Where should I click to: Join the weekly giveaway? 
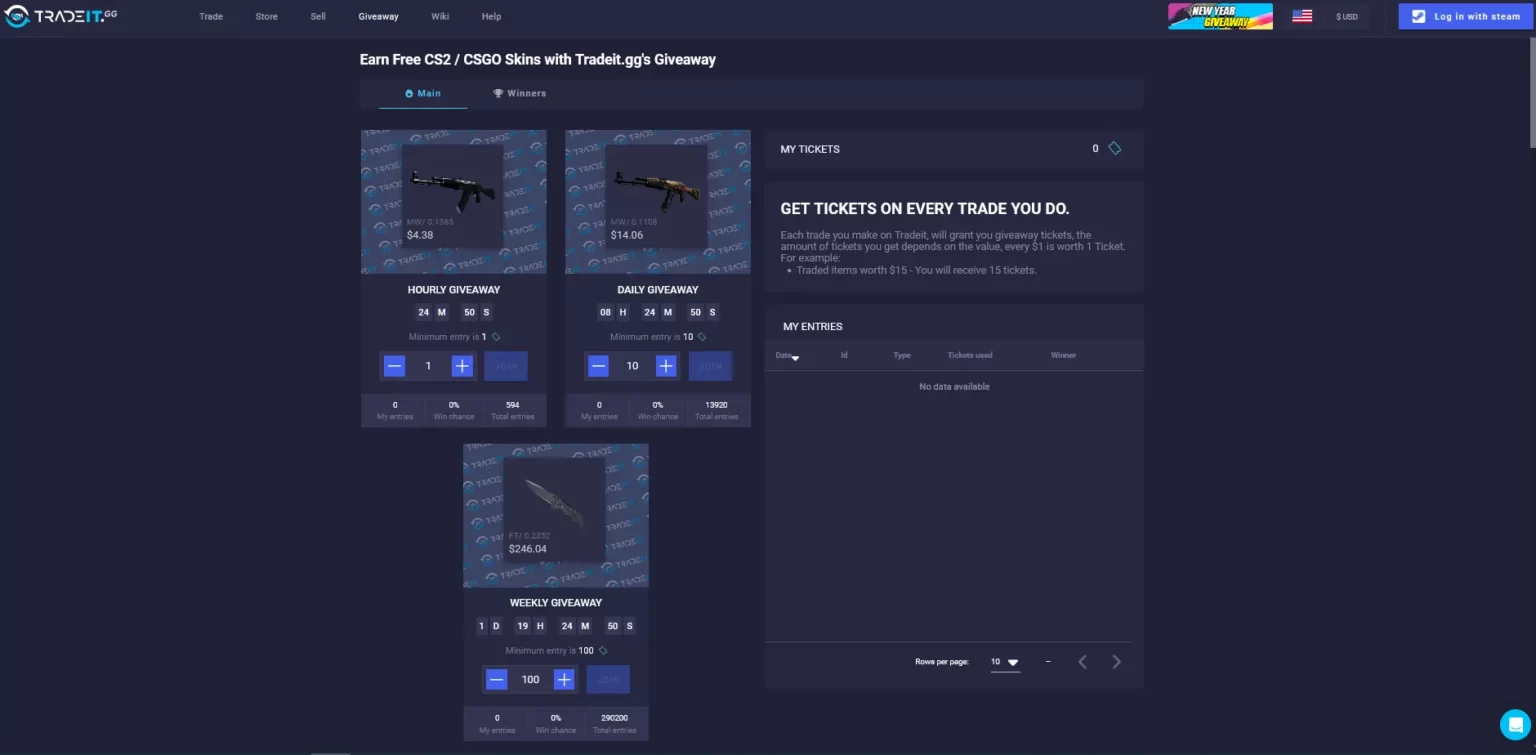[608, 680]
